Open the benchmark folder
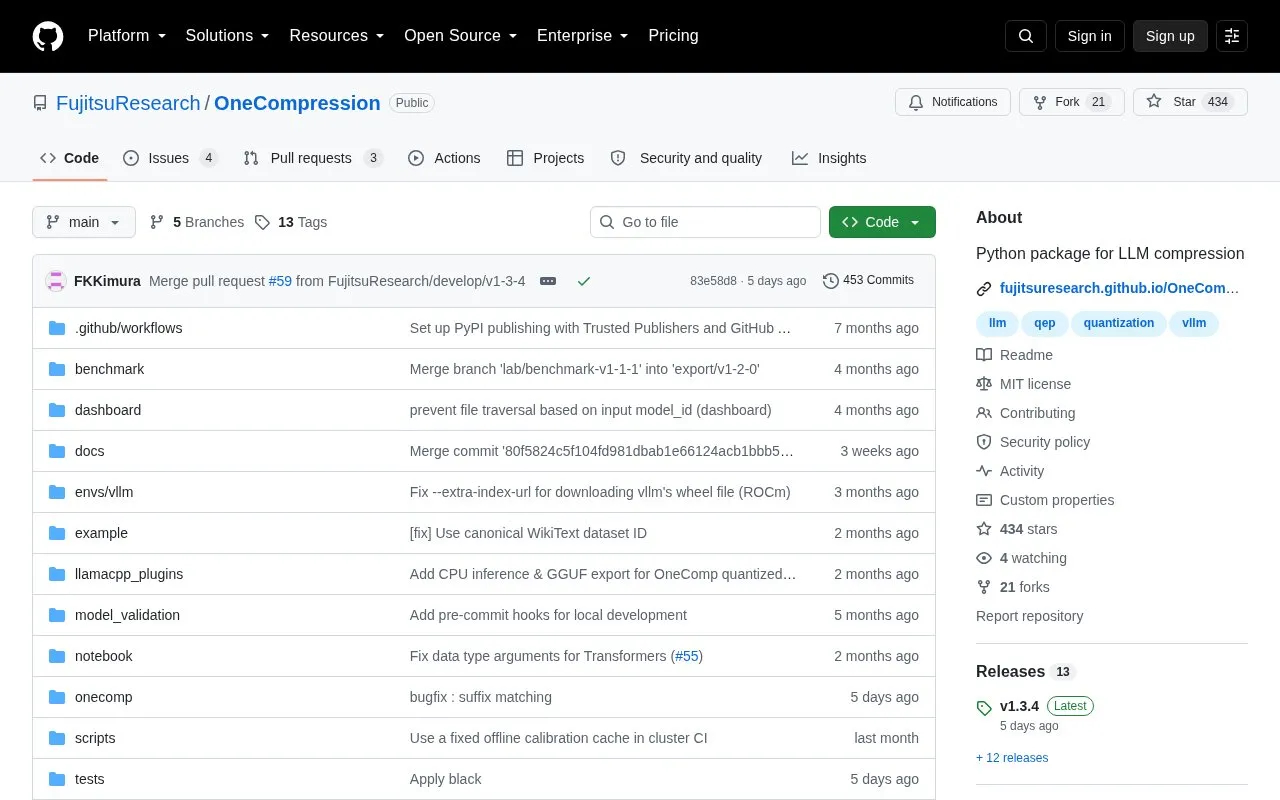 tap(109, 369)
